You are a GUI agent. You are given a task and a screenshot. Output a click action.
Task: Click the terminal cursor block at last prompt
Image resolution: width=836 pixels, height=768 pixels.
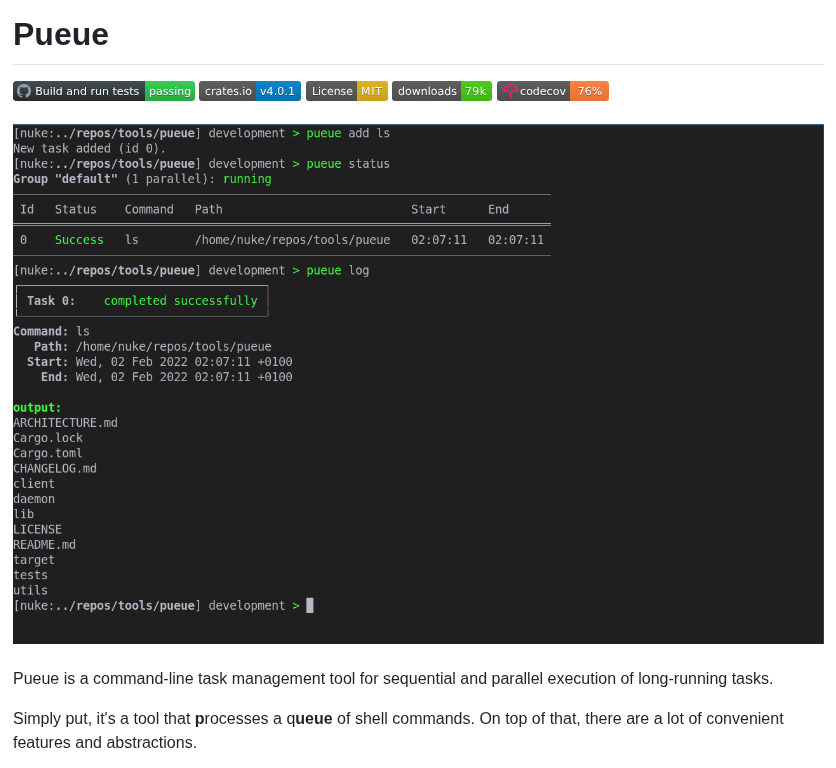(310, 605)
